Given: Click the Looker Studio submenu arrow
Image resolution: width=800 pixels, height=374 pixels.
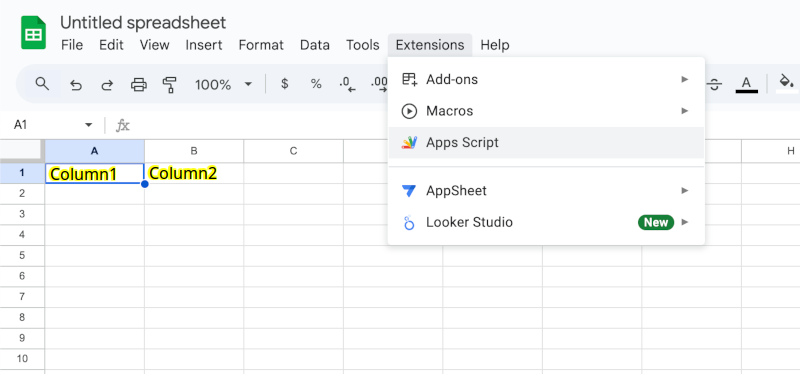Looking at the screenshot, I should click(685, 222).
